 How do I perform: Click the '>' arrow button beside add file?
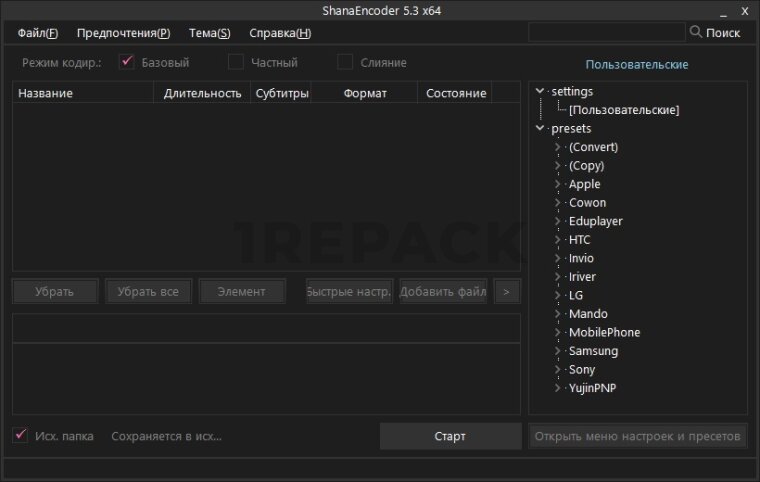(x=507, y=291)
